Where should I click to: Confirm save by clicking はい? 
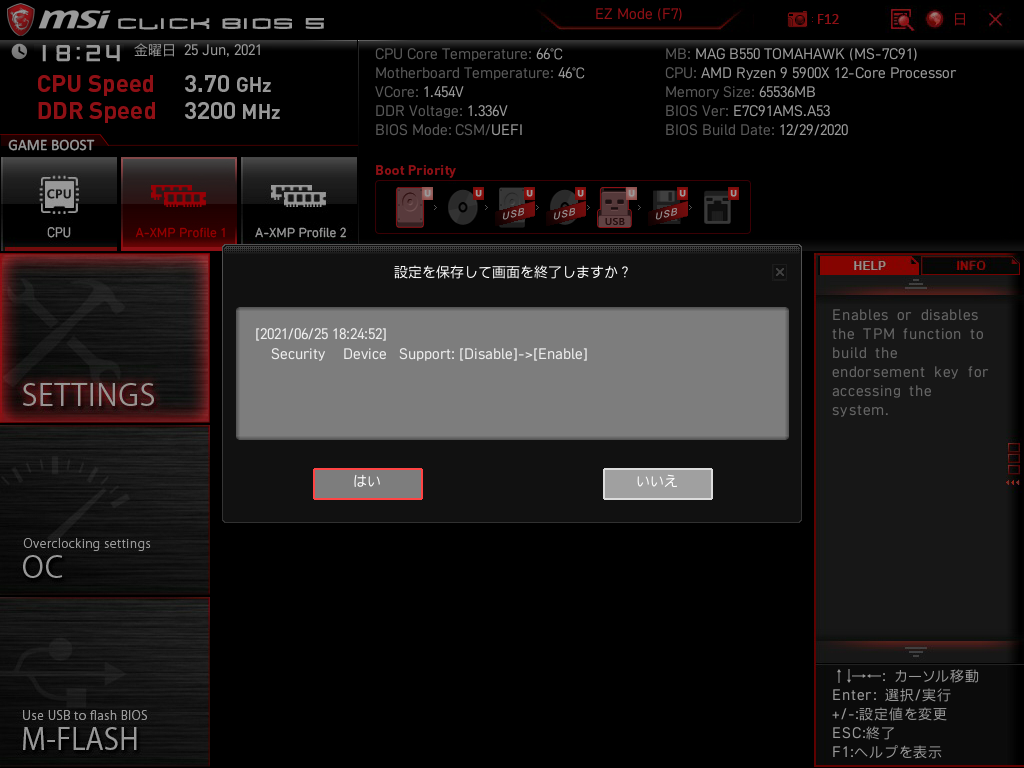[x=368, y=483]
